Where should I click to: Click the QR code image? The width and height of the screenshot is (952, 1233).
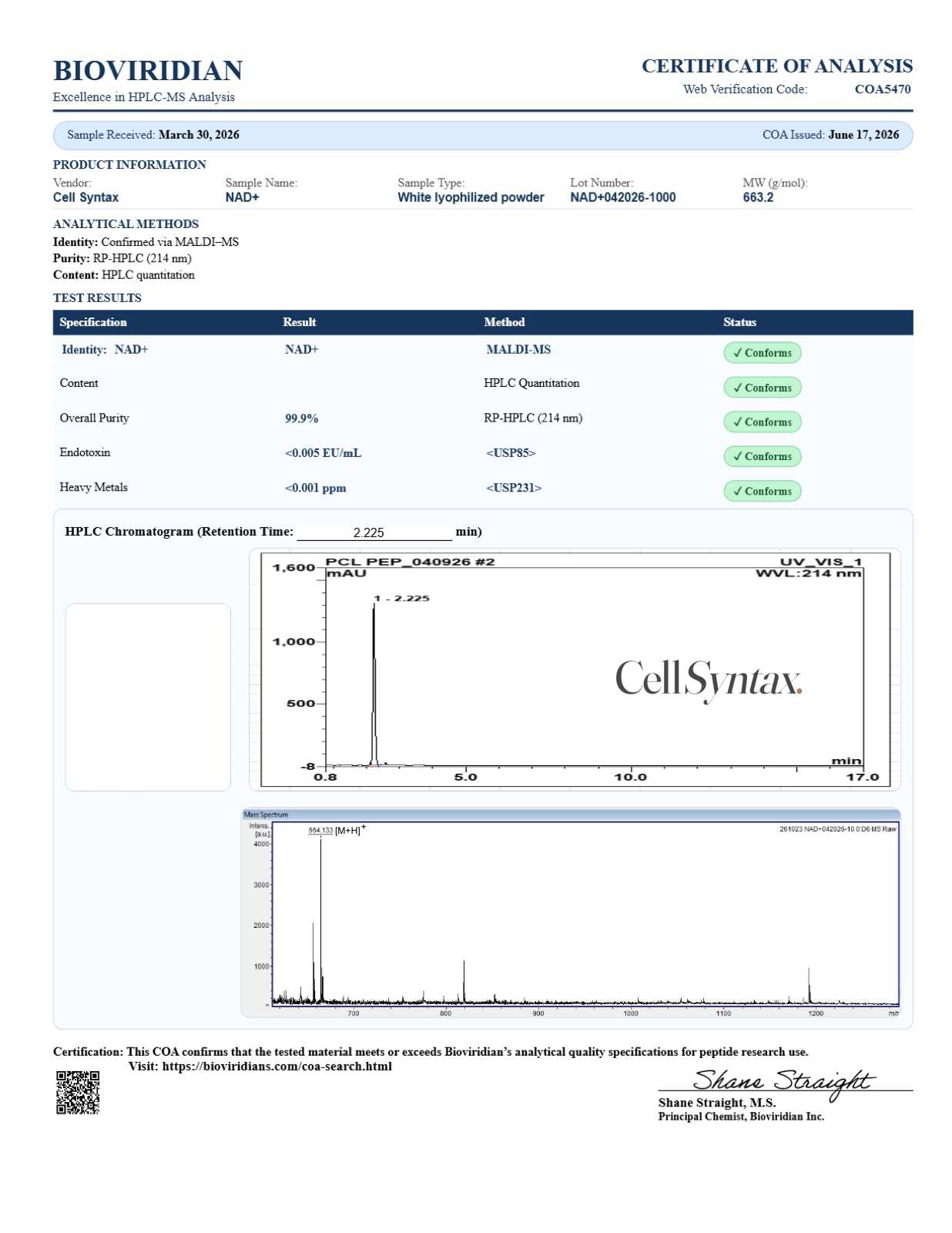point(78,1092)
